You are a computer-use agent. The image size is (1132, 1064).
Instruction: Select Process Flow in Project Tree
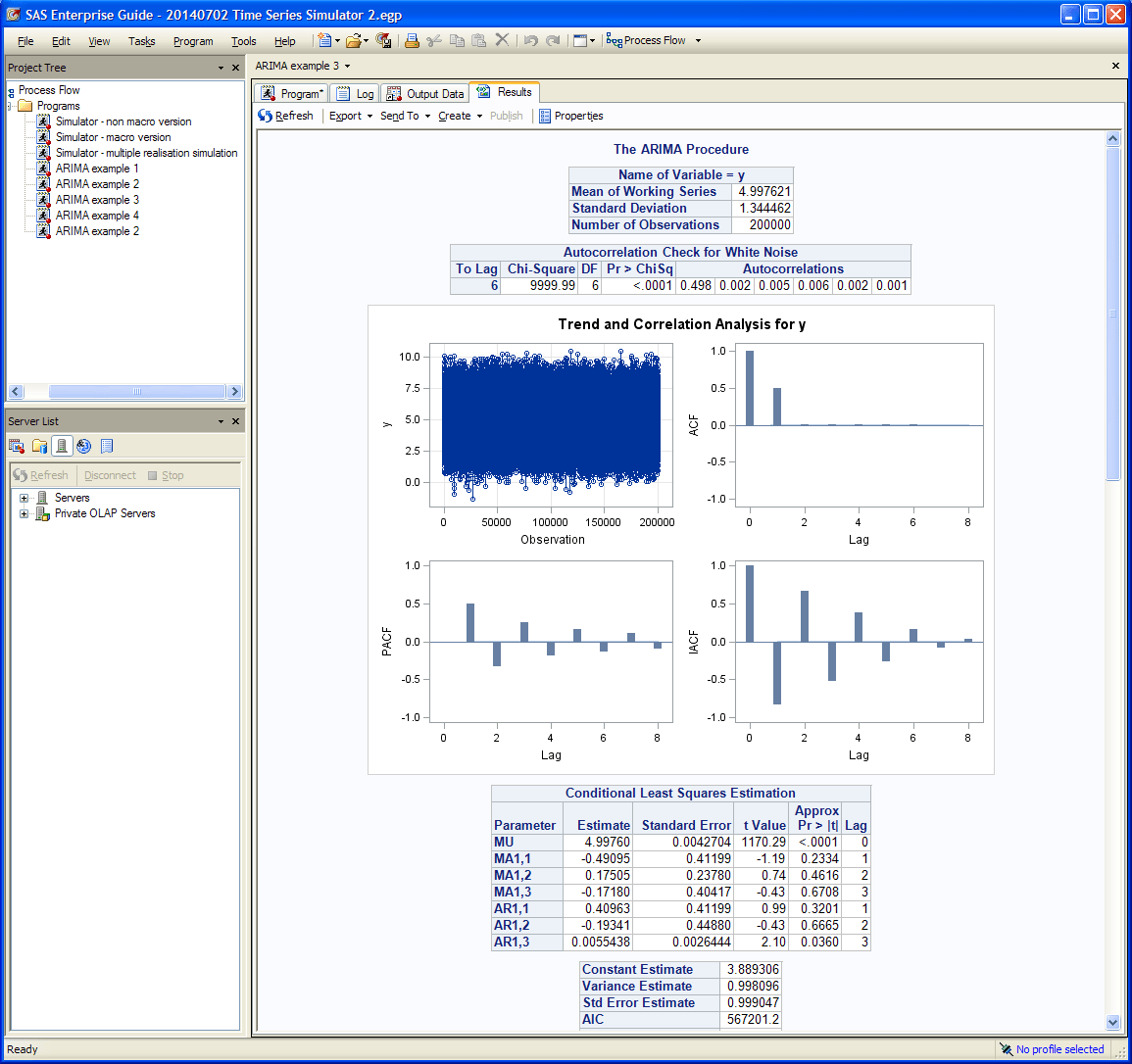coord(49,90)
